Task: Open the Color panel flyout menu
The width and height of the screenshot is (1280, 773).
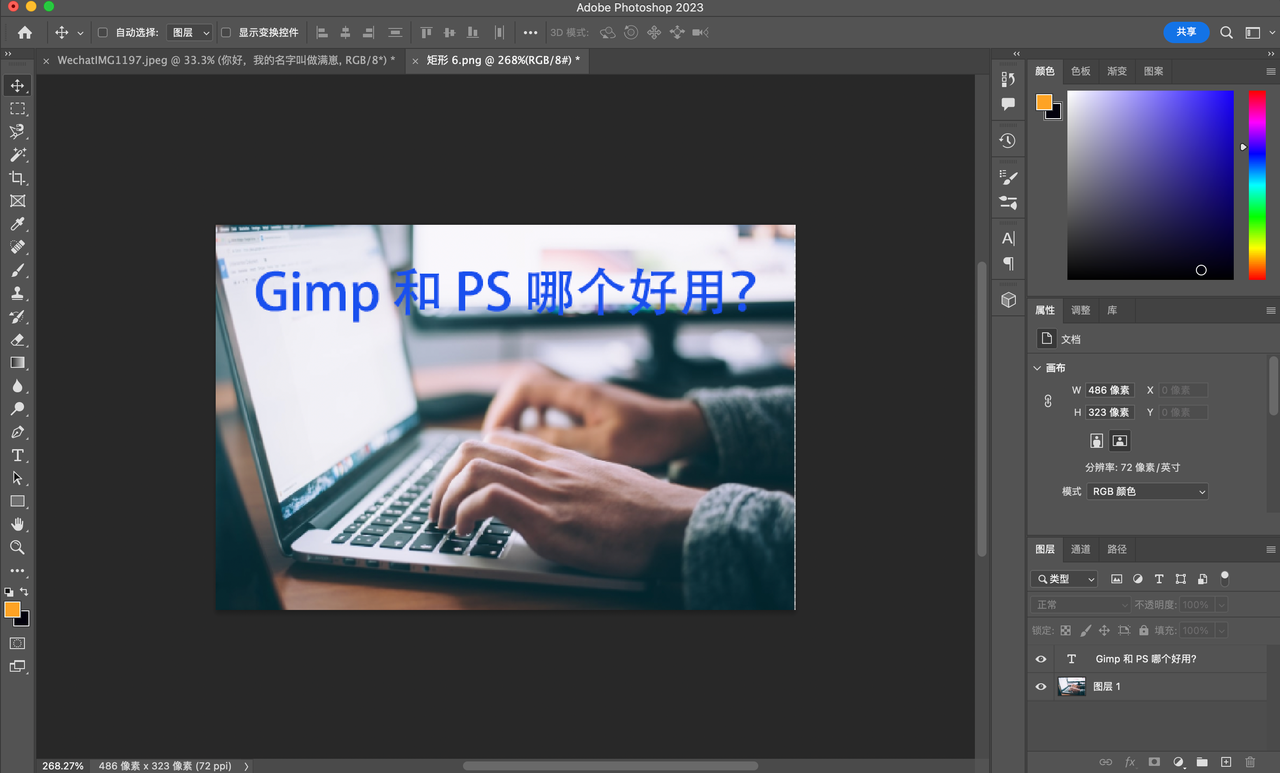Action: pyautogui.click(x=1271, y=71)
